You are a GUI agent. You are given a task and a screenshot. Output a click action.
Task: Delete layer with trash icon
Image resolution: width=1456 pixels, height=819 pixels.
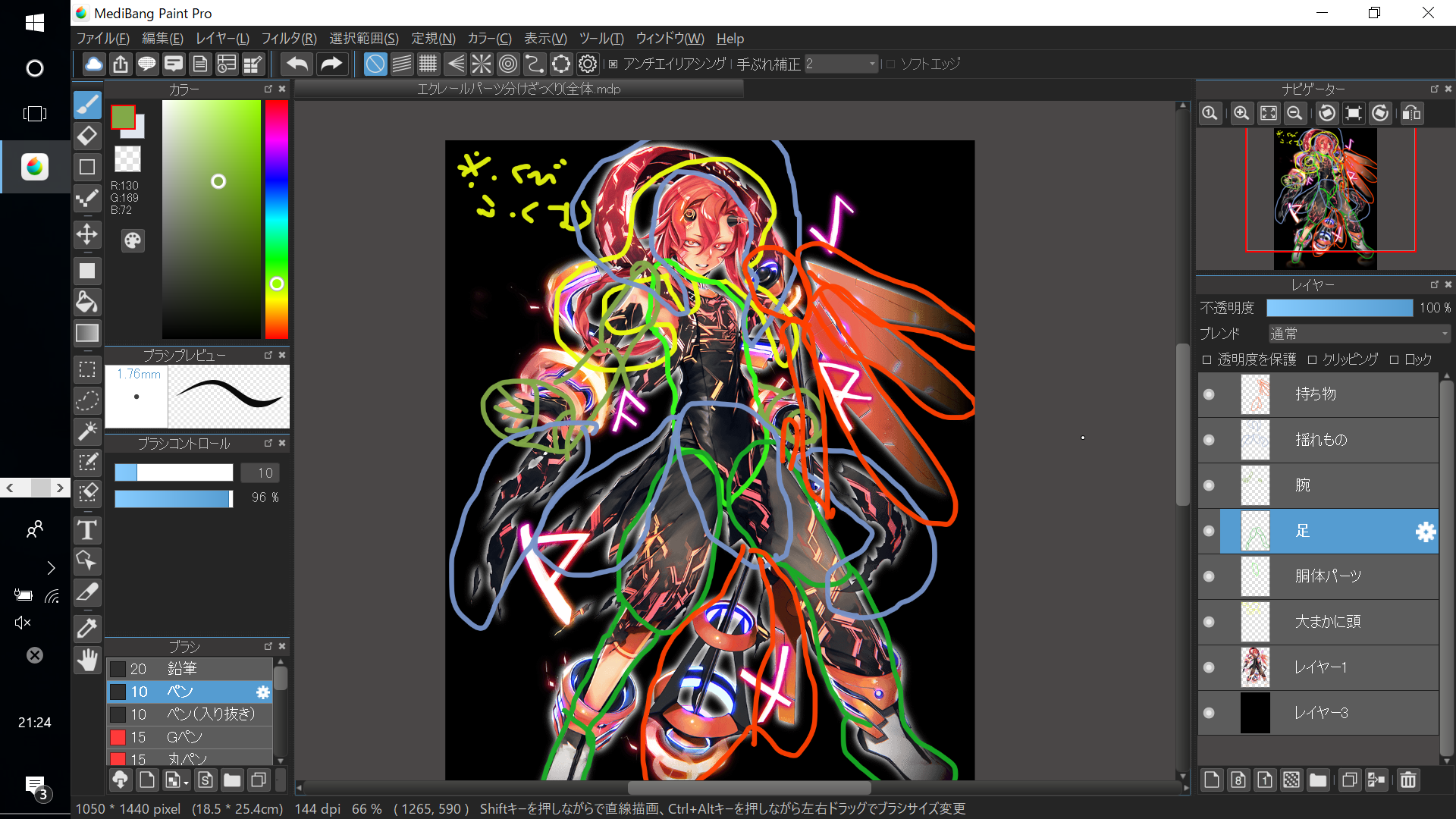1407,780
